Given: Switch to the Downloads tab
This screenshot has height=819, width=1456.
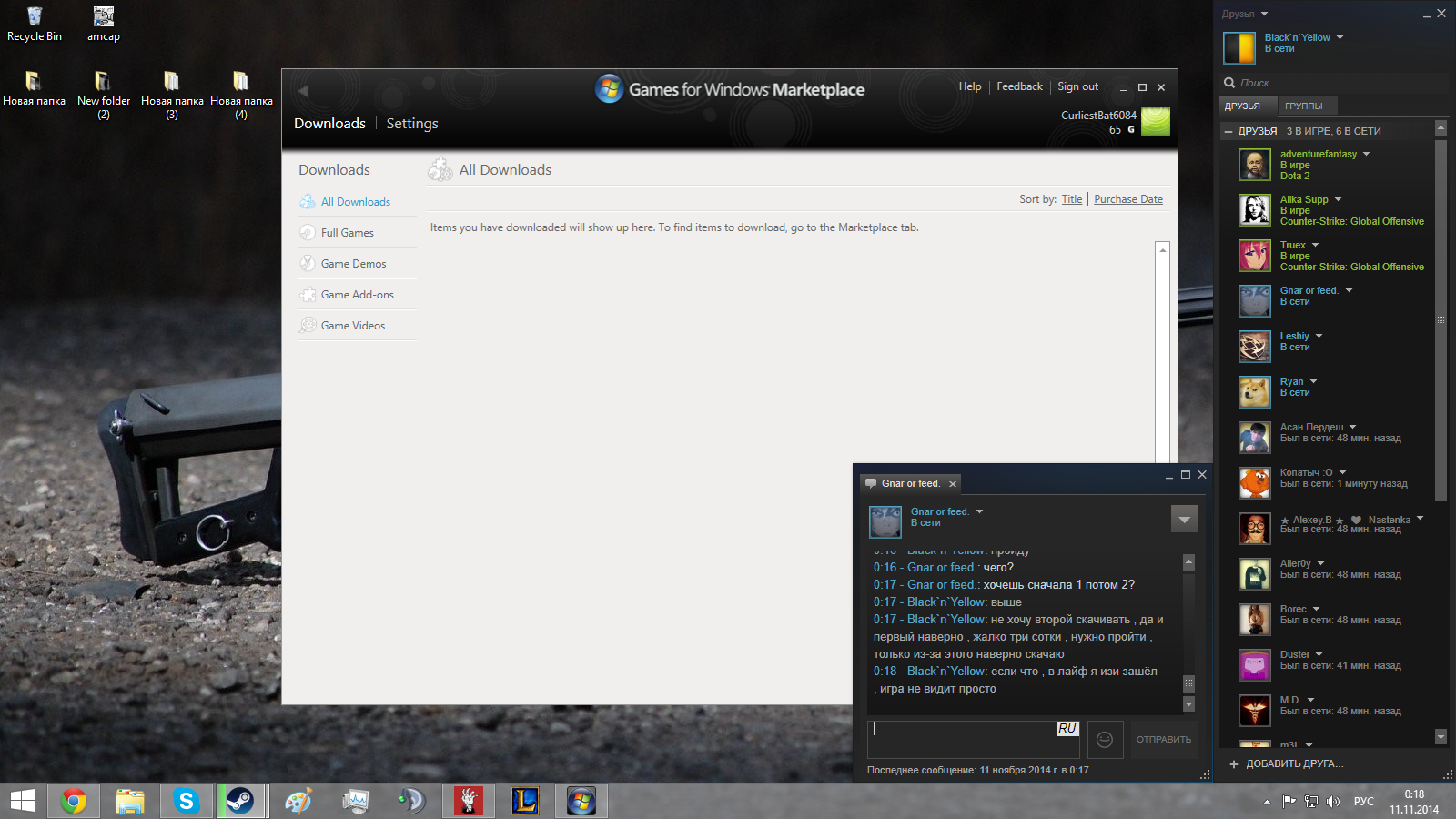Looking at the screenshot, I should pyautogui.click(x=329, y=123).
